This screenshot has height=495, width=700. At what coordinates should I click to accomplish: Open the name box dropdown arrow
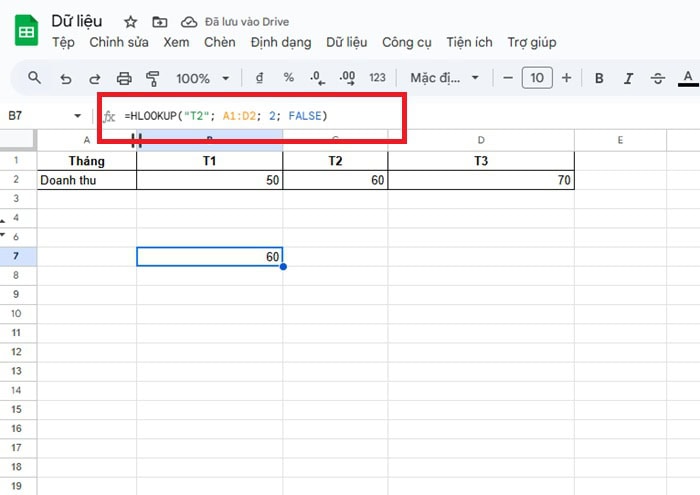(x=77, y=116)
